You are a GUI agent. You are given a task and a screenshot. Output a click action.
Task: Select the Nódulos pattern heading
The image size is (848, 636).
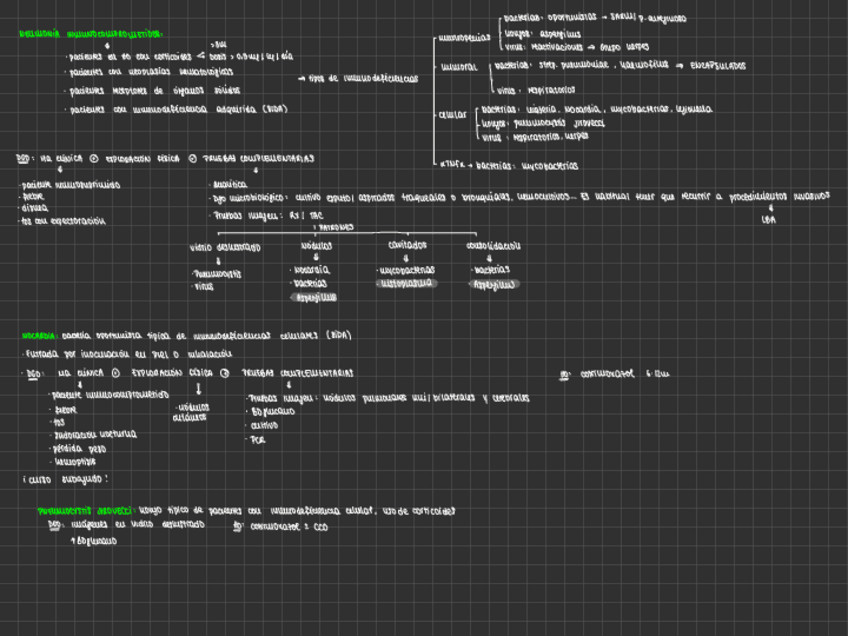(316, 246)
